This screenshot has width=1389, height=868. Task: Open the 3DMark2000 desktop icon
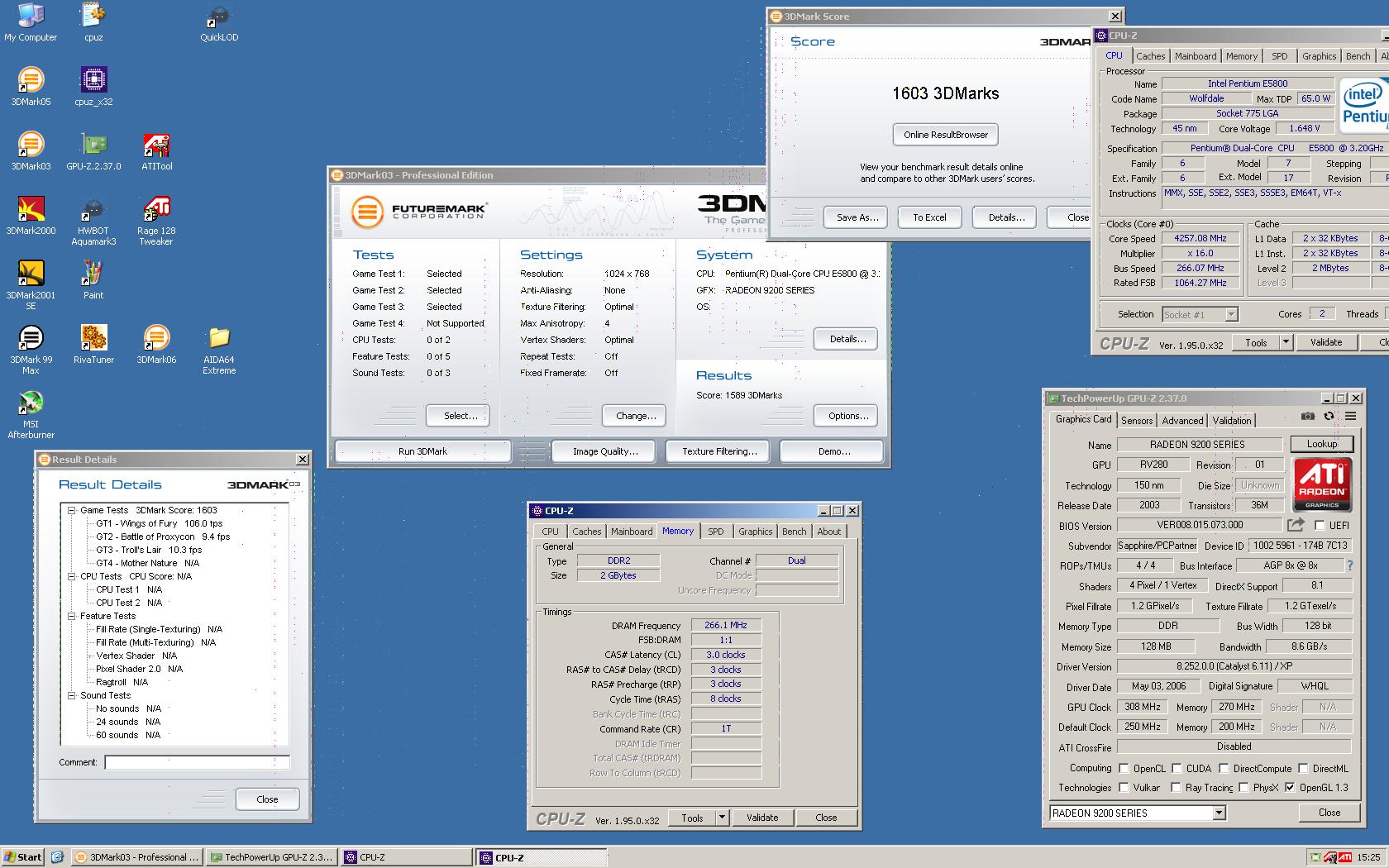click(31, 216)
